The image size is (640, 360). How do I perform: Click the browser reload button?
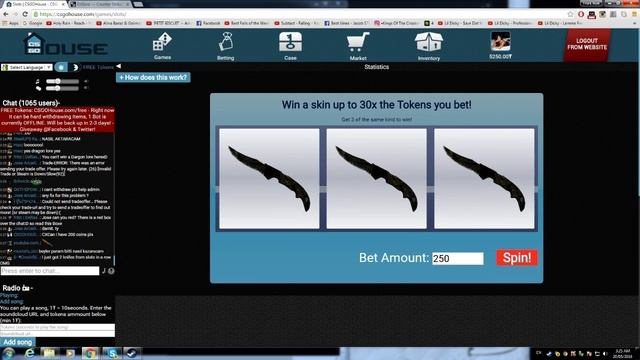point(25,14)
